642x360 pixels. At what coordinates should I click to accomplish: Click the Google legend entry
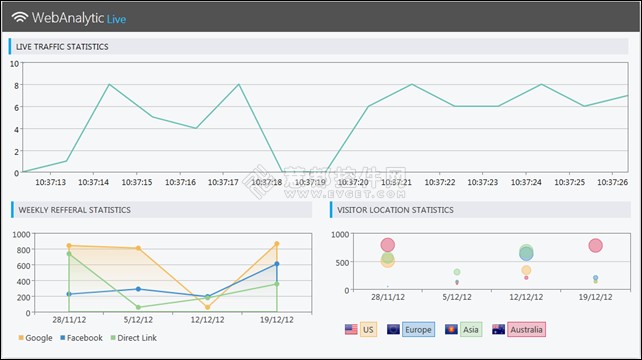[35, 338]
